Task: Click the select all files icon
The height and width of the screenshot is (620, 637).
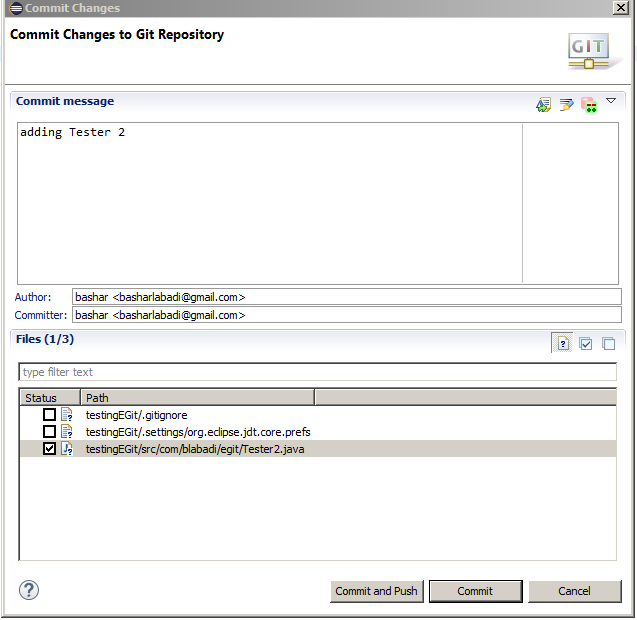Action: tap(585, 344)
